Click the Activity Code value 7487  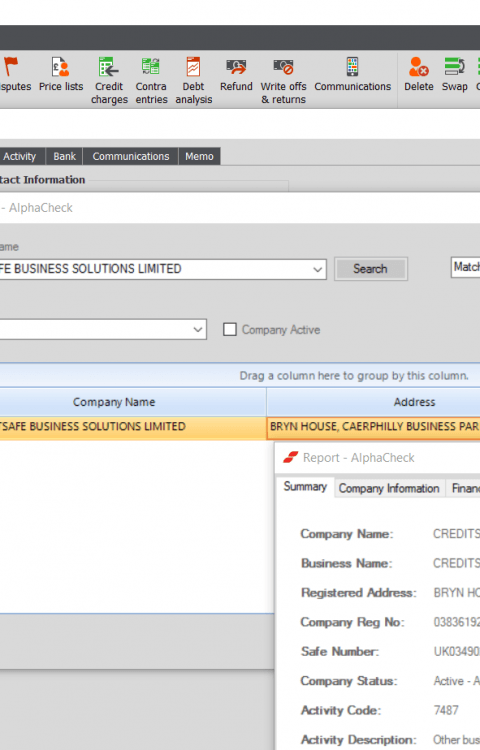point(446,710)
